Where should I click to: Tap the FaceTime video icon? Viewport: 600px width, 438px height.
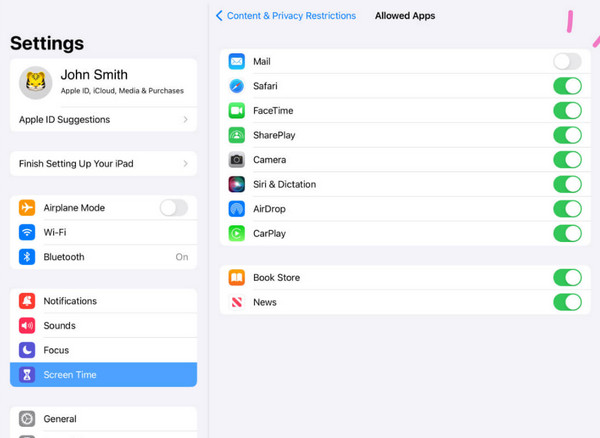click(236, 111)
